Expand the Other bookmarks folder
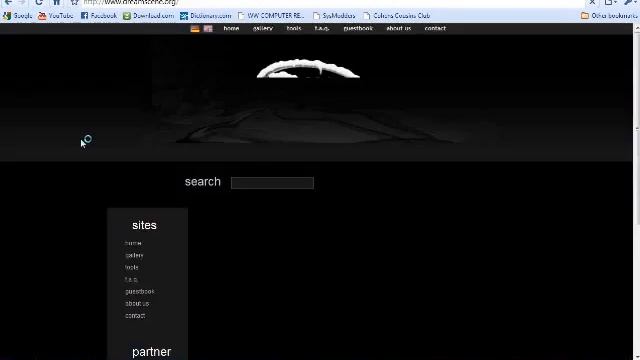Viewport: 640px width, 360px height. tap(609, 16)
